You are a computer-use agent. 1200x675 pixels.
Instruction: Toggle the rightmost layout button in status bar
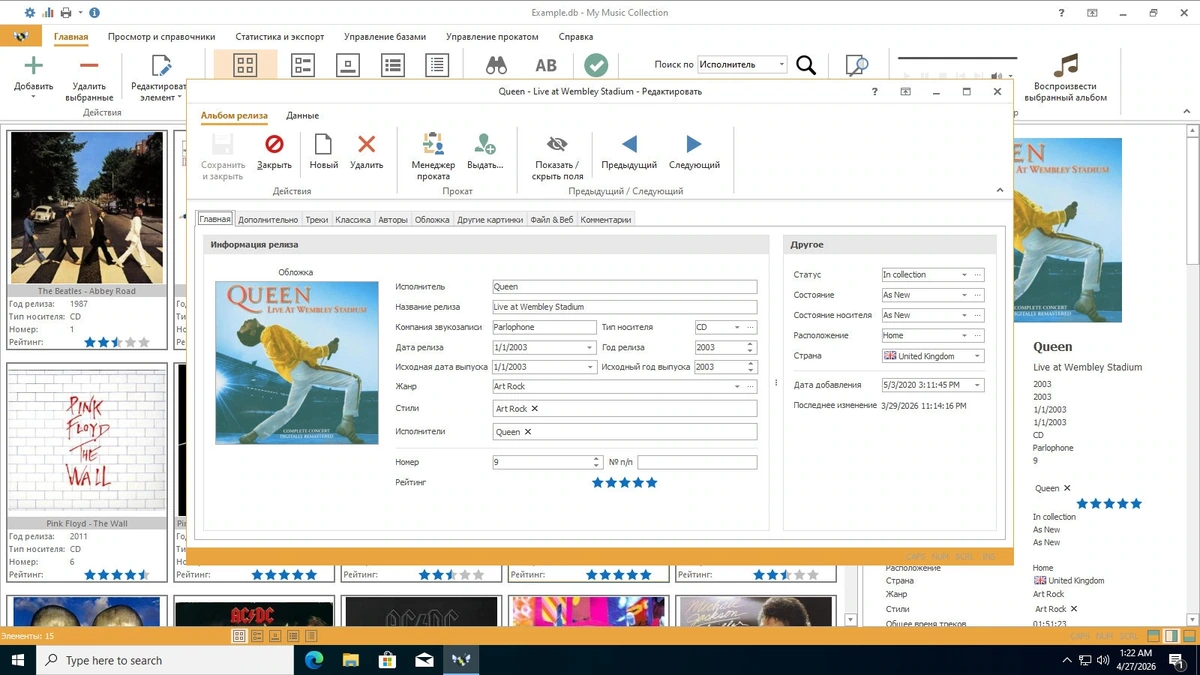(x=1189, y=636)
